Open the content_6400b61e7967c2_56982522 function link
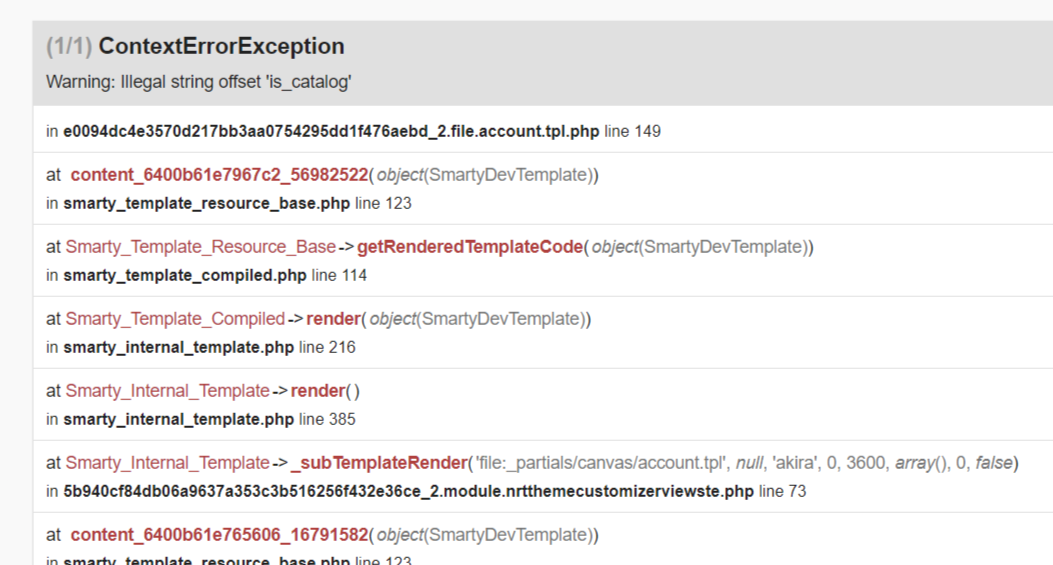Viewport: 1053px width, 565px height. click(220, 175)
